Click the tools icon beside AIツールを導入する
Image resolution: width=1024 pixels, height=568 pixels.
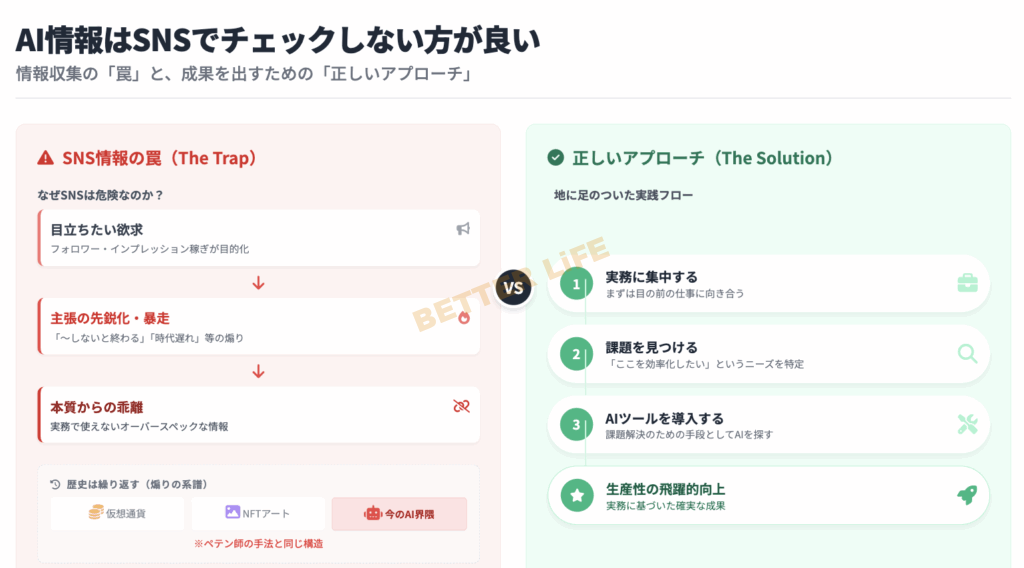pyautogui.click(x=967, y=424)
